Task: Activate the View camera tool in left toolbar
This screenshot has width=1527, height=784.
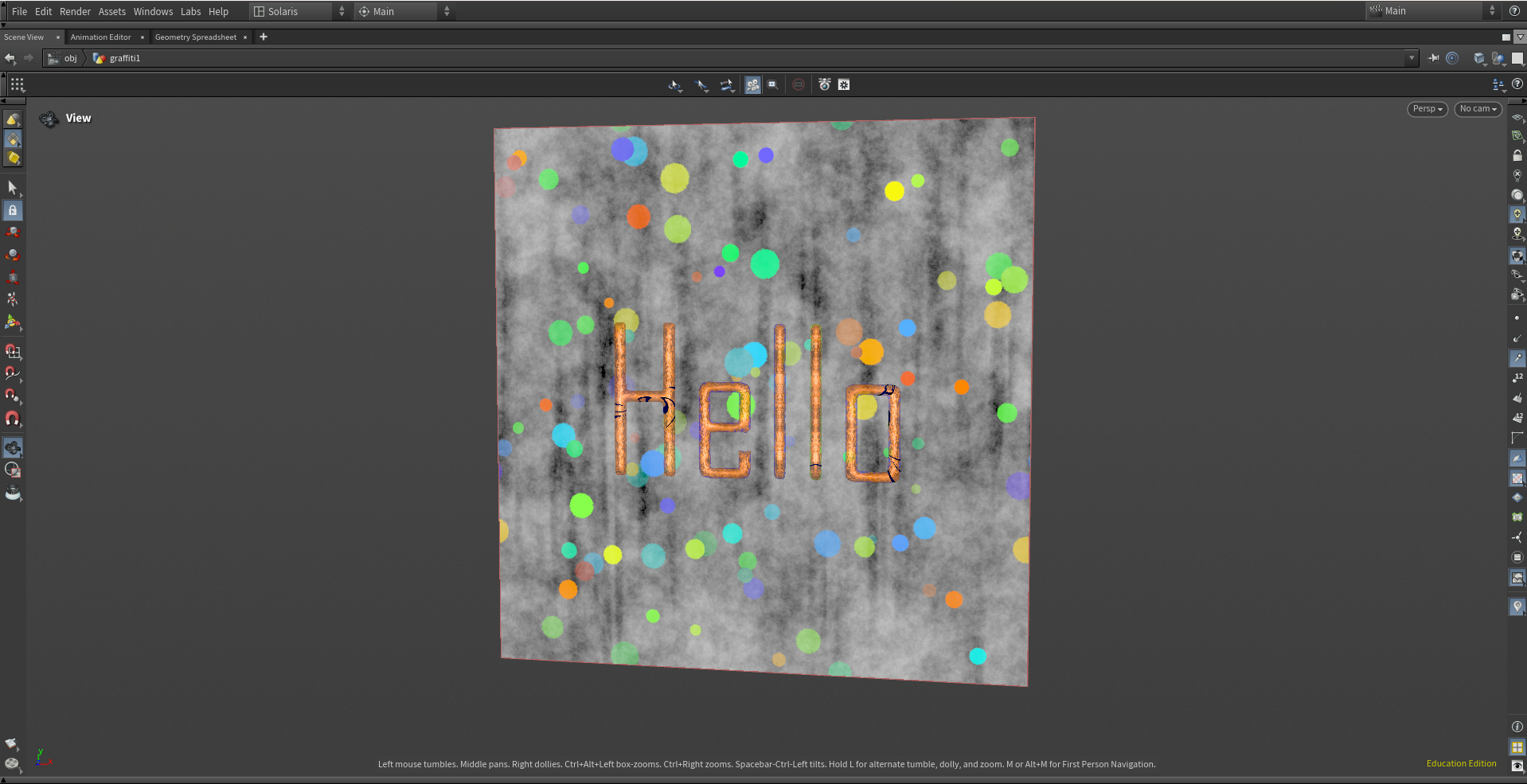Action: click(12, 447)
